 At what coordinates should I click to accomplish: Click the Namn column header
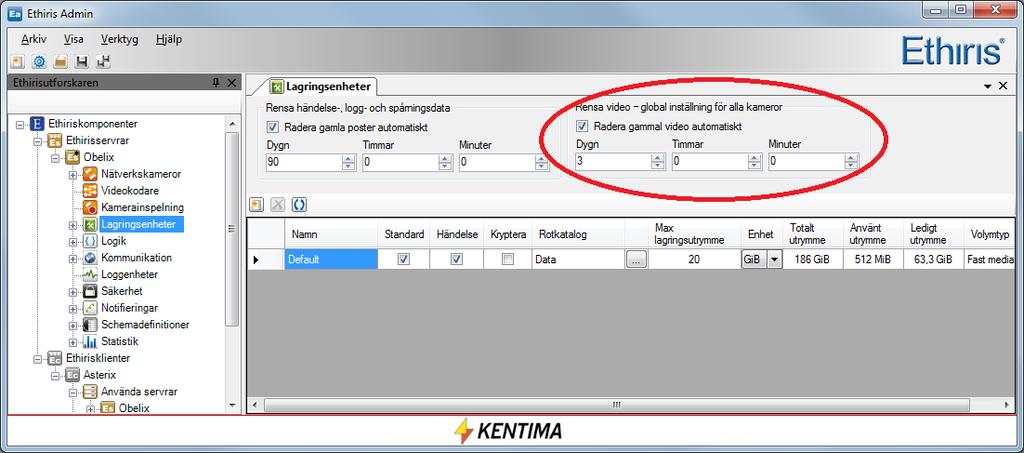coord(331,234)
